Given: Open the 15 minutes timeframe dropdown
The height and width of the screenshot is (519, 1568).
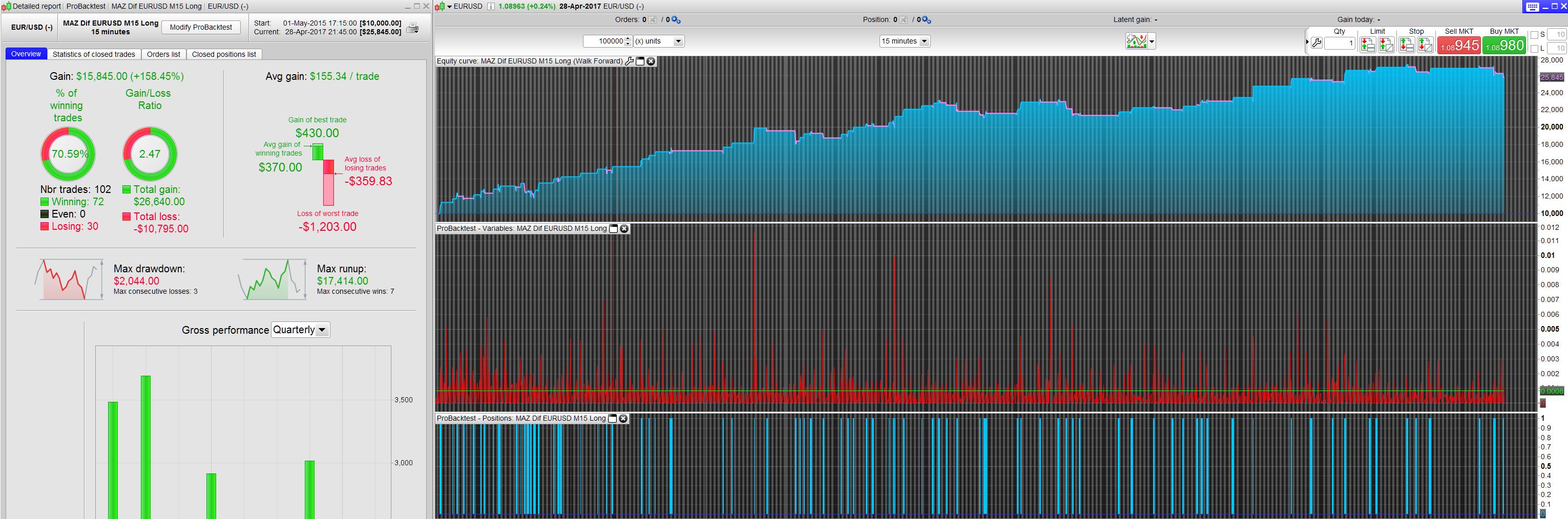Looking at the screenshot, I should click(924, 41).
